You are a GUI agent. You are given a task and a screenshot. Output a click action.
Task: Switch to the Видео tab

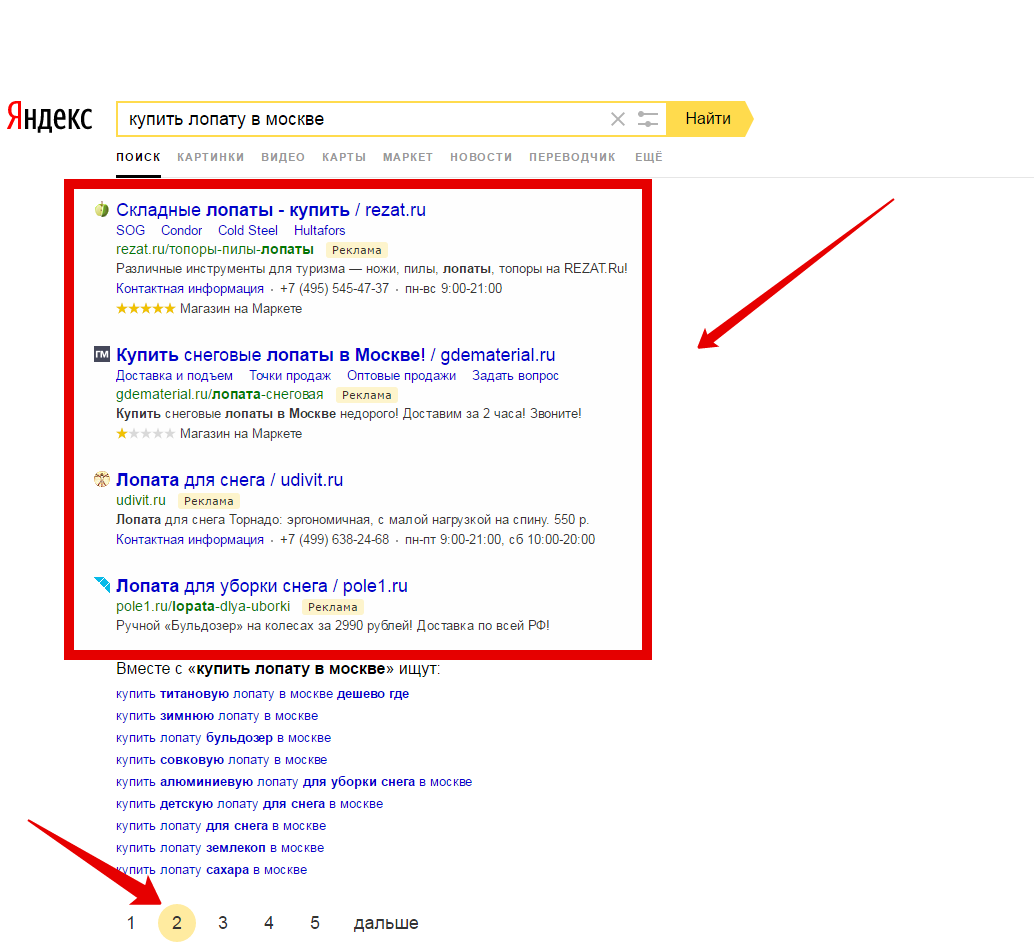pyautogui.click(x=283, y=157)
